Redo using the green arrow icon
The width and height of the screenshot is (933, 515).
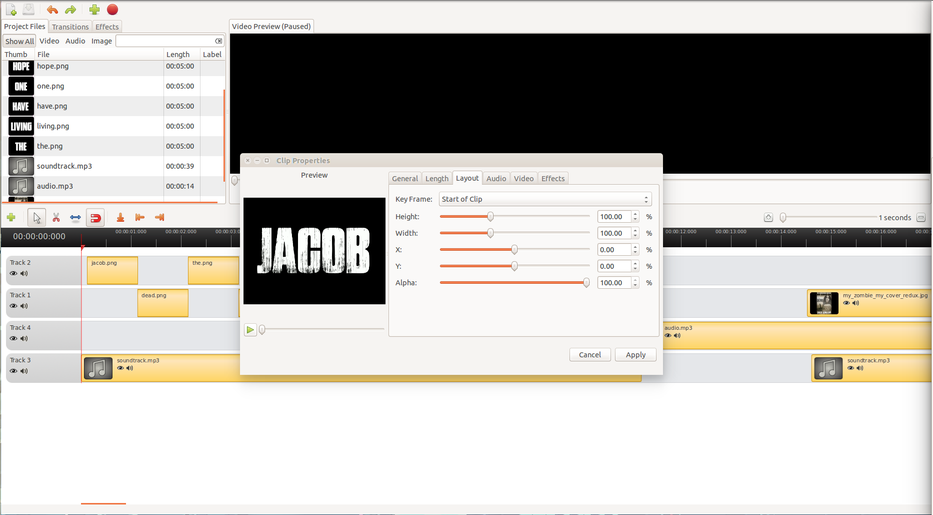coord(70,10)
